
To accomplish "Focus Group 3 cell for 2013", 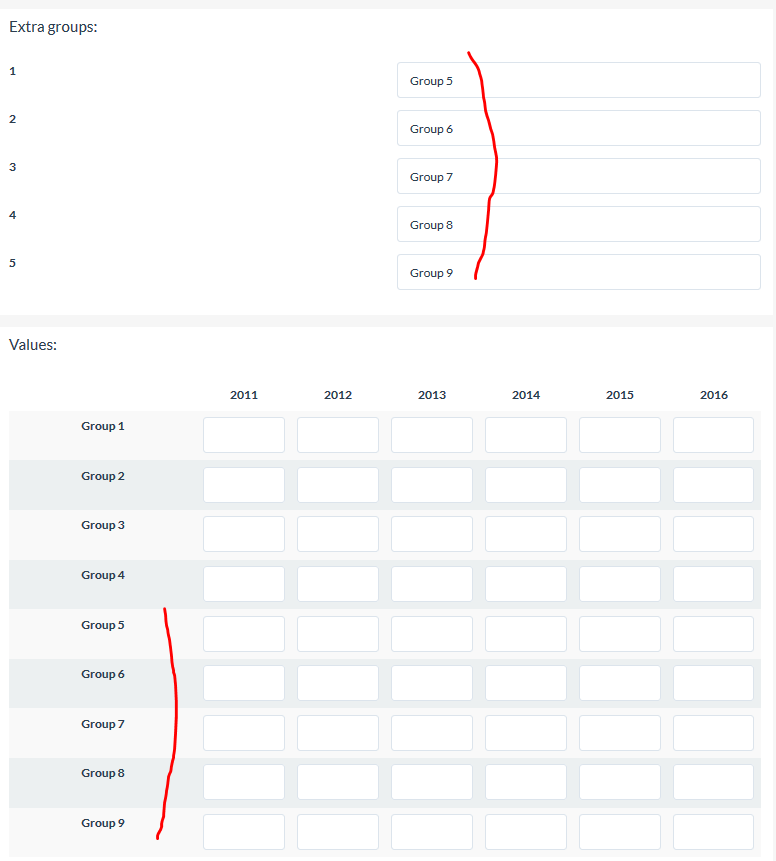I will pyautogui.click(x=432, y=534).
